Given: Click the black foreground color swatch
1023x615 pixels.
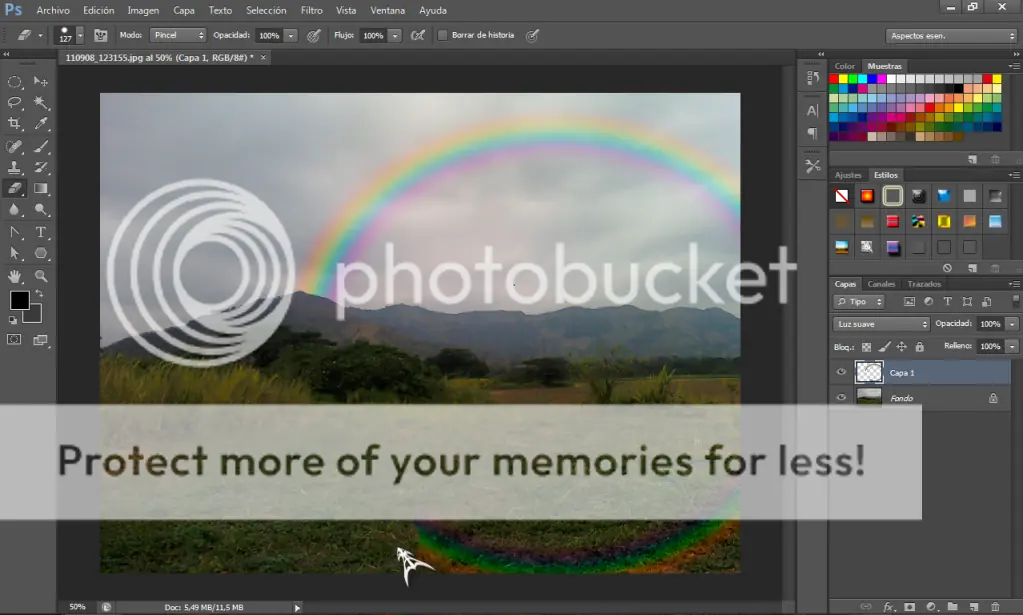Looking at the screenshot, I should click(x=18, y=299).
